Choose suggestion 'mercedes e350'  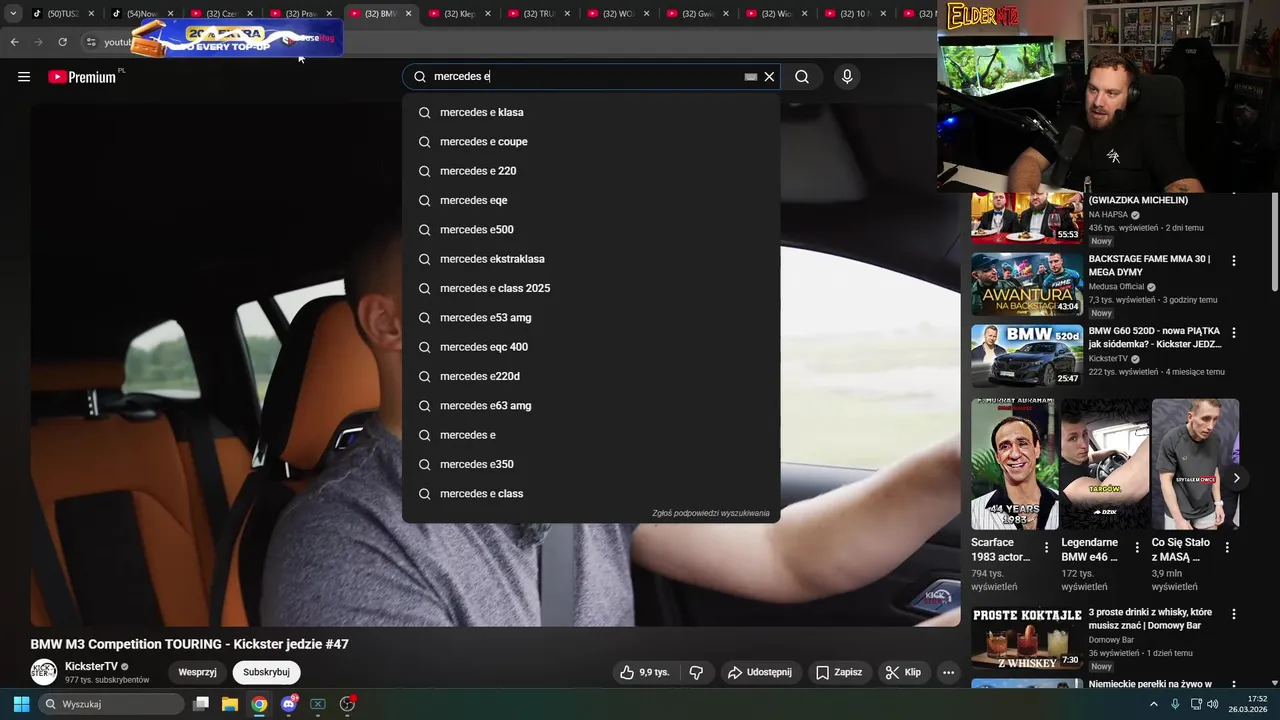tap(591, 464)
